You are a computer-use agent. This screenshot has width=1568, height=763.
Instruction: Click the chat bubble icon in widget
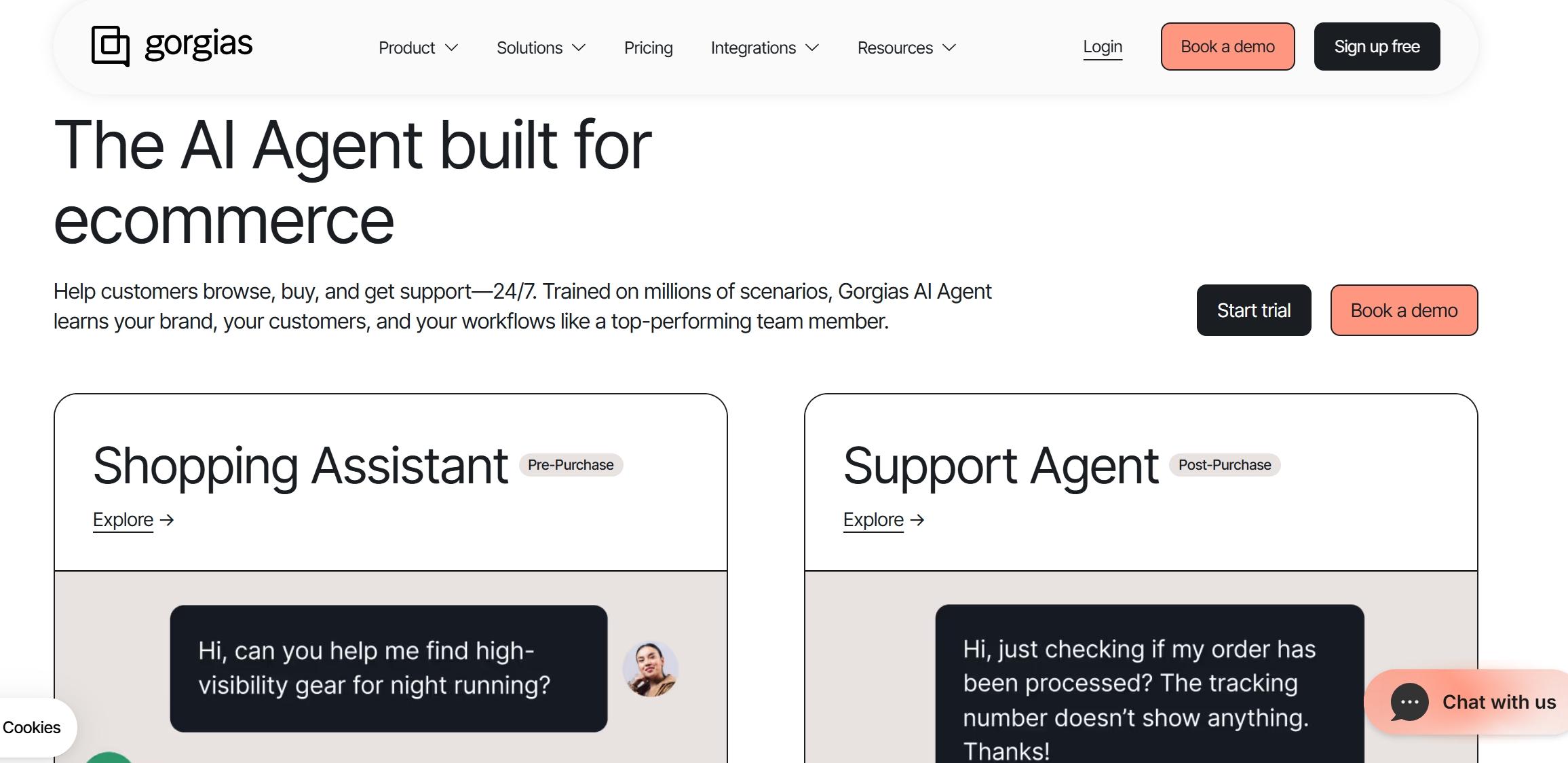click(x=1409, y=702)
